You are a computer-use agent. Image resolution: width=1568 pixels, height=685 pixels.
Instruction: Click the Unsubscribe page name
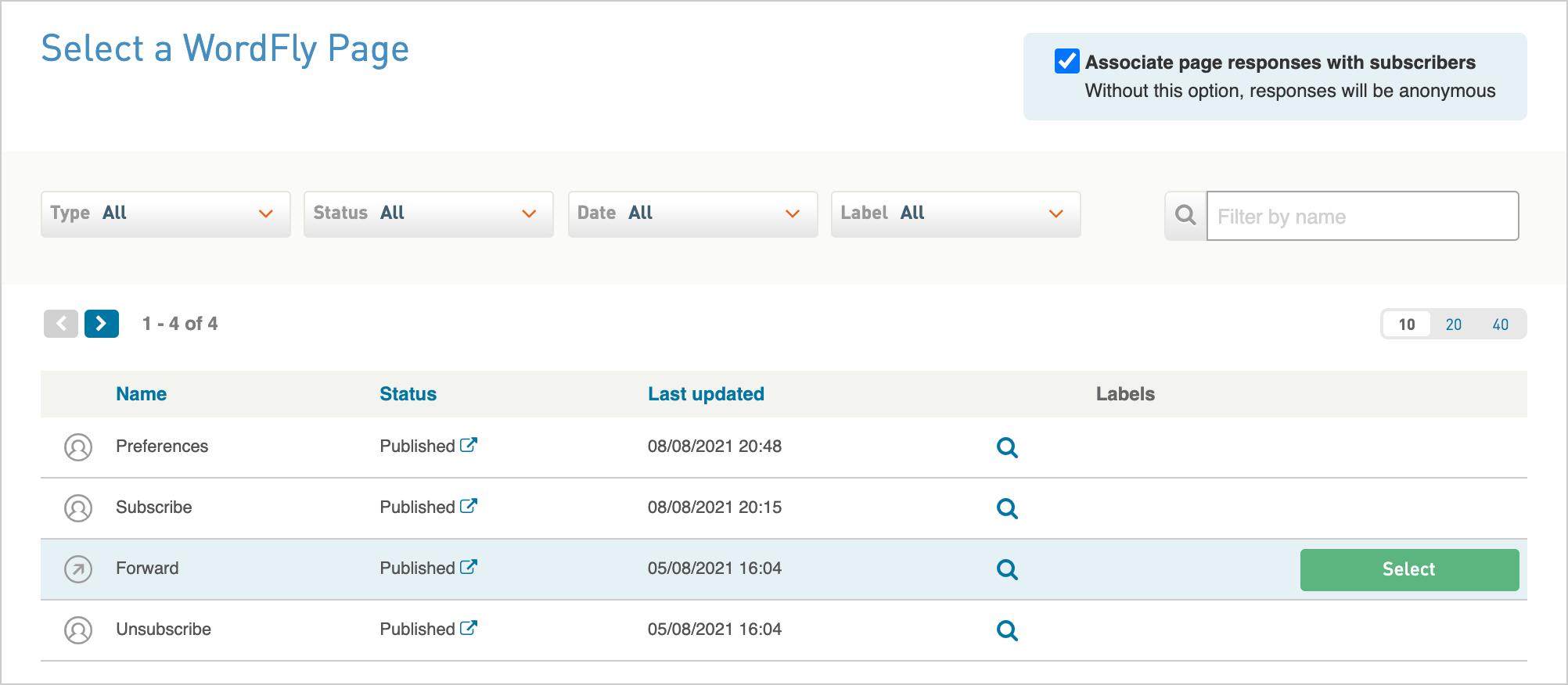tap(164, 629)
